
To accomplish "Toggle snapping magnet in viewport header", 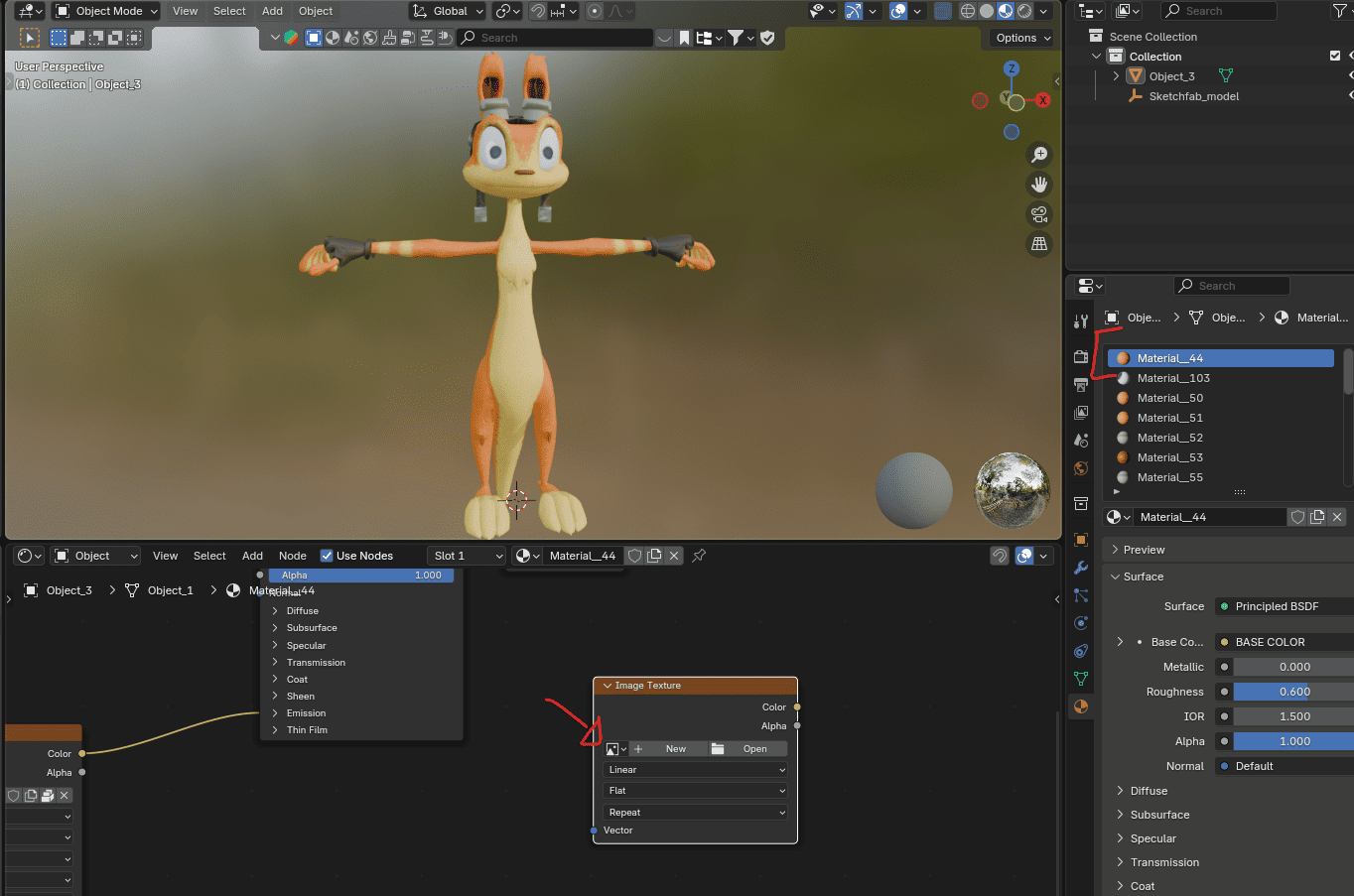I will (538, 11).
